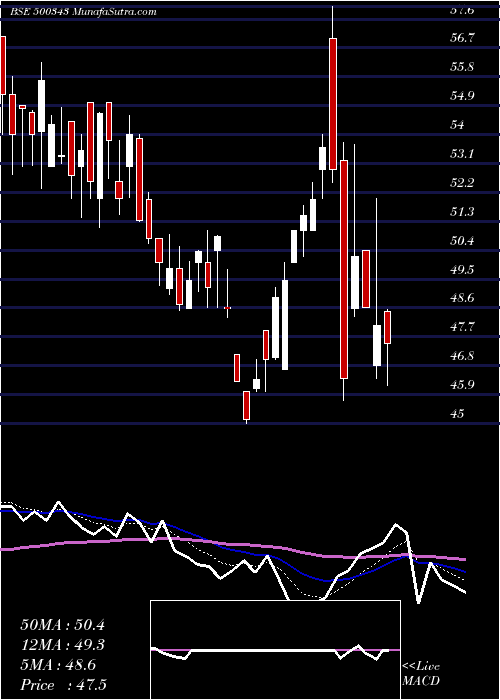Click the 45 price axis label
The width and height of the screenshot is (500, 700).
point(458,414)
